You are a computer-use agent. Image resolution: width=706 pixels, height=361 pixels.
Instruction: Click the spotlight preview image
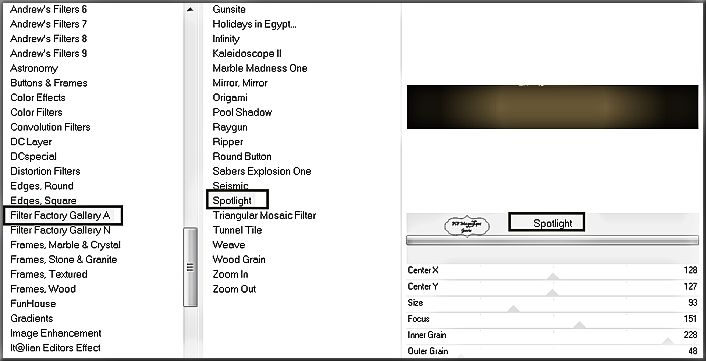coord(552,107)
